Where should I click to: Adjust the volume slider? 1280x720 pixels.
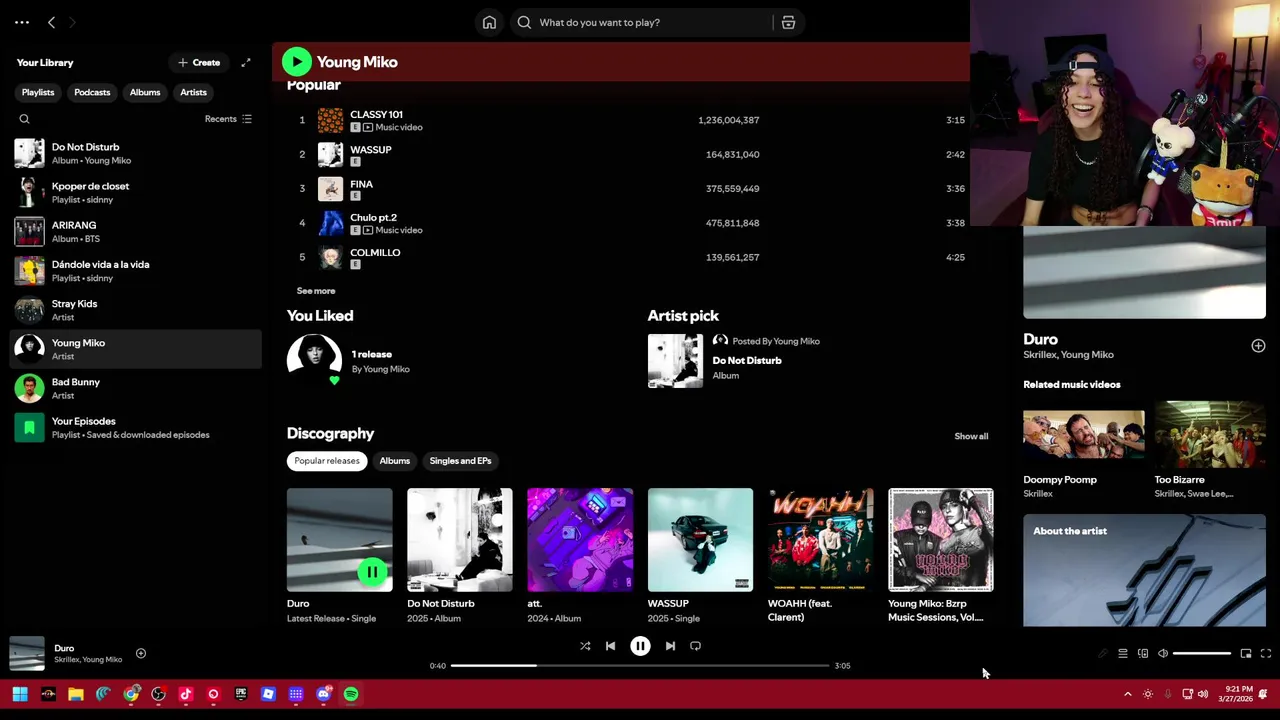coord(1202,654)
